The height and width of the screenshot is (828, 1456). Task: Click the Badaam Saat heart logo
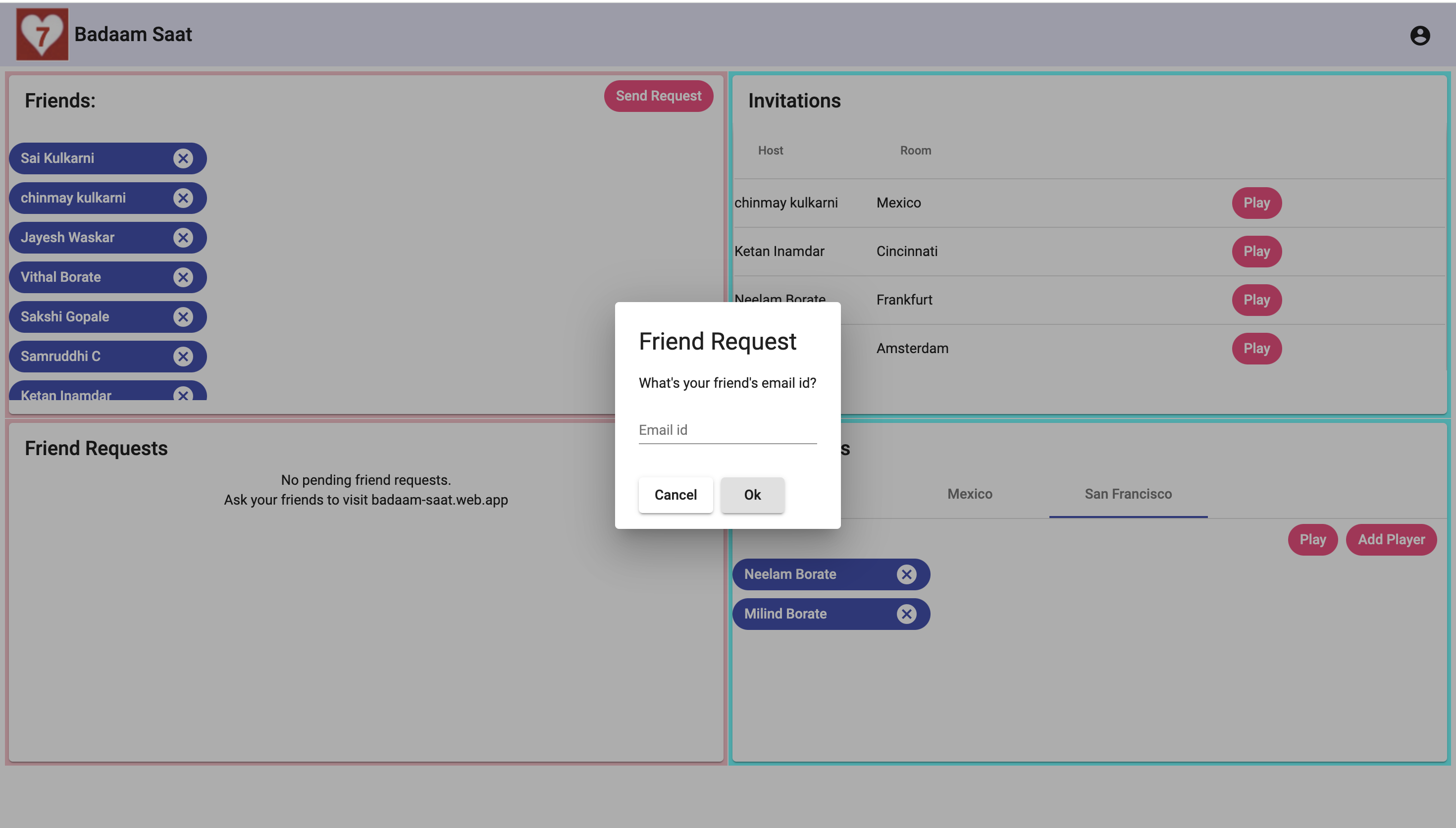(42, 34)
